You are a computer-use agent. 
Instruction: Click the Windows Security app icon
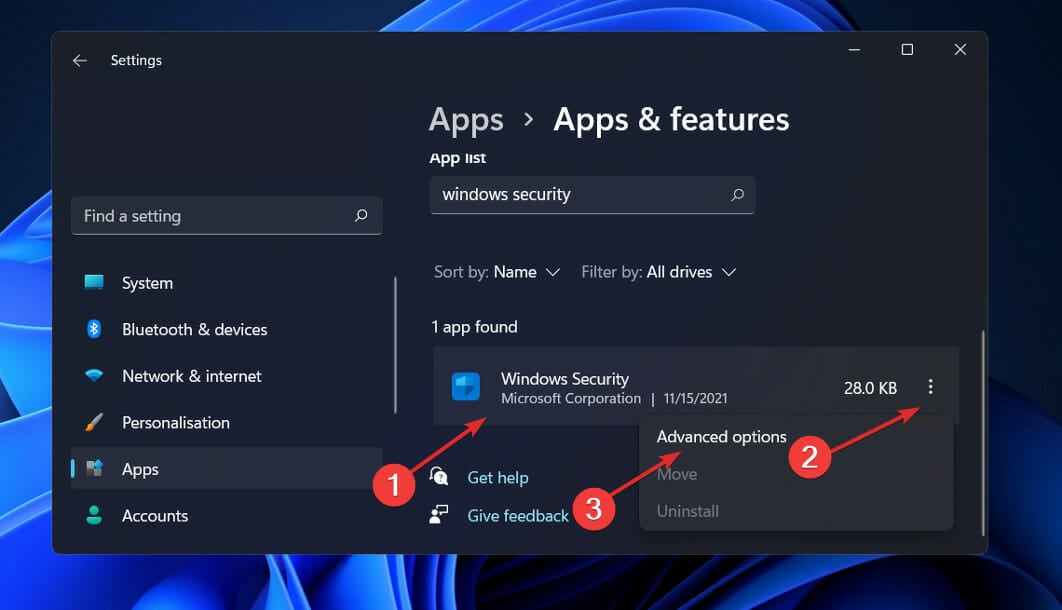tap(466, 388)
